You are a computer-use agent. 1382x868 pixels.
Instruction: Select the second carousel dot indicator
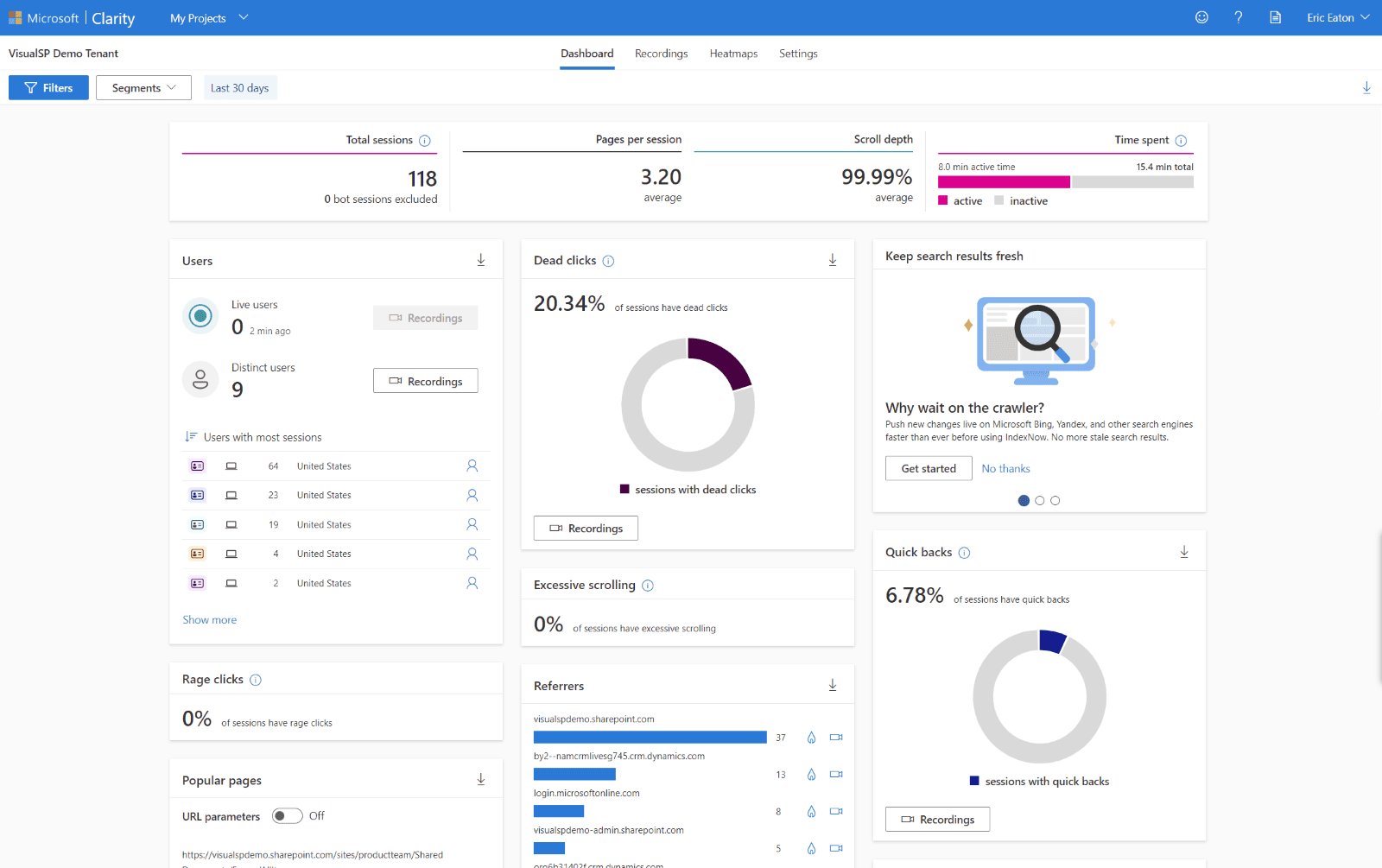tap(1039, 500)
